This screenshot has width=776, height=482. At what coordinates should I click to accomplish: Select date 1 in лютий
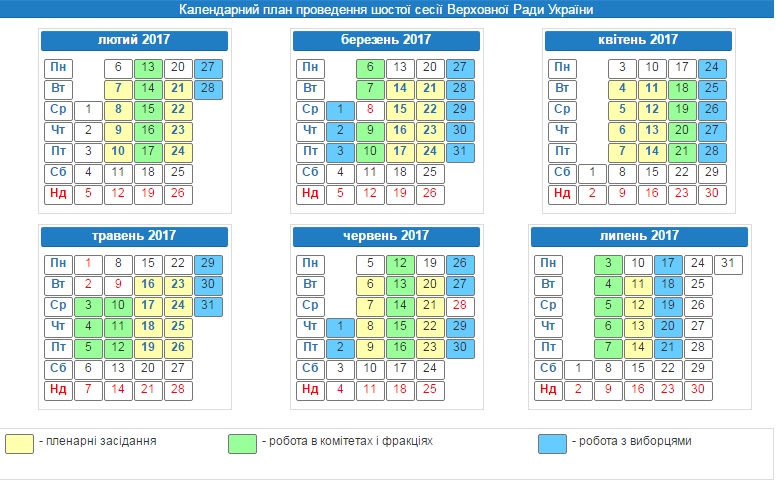click(x=88, y=111)
